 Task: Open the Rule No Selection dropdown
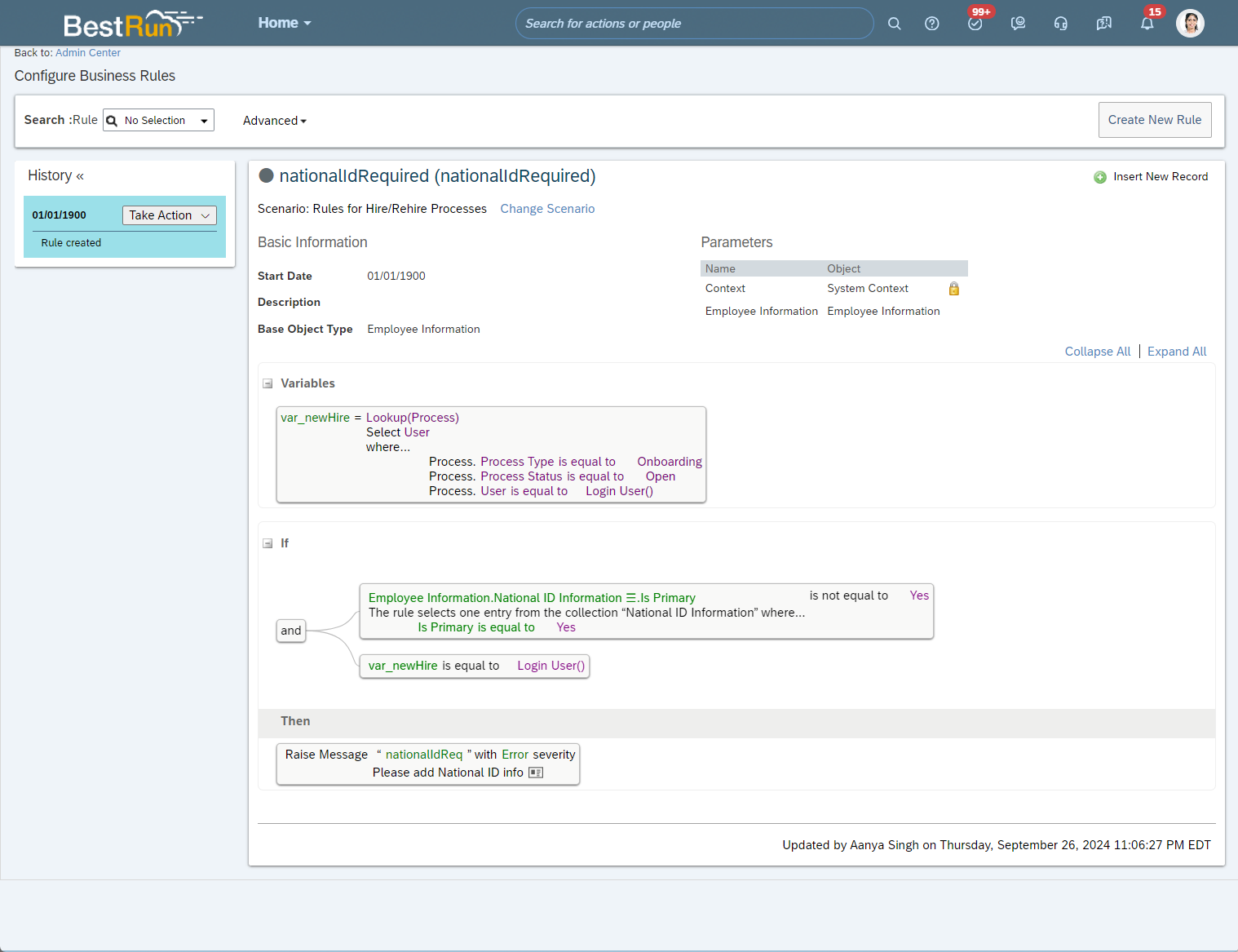159,120
